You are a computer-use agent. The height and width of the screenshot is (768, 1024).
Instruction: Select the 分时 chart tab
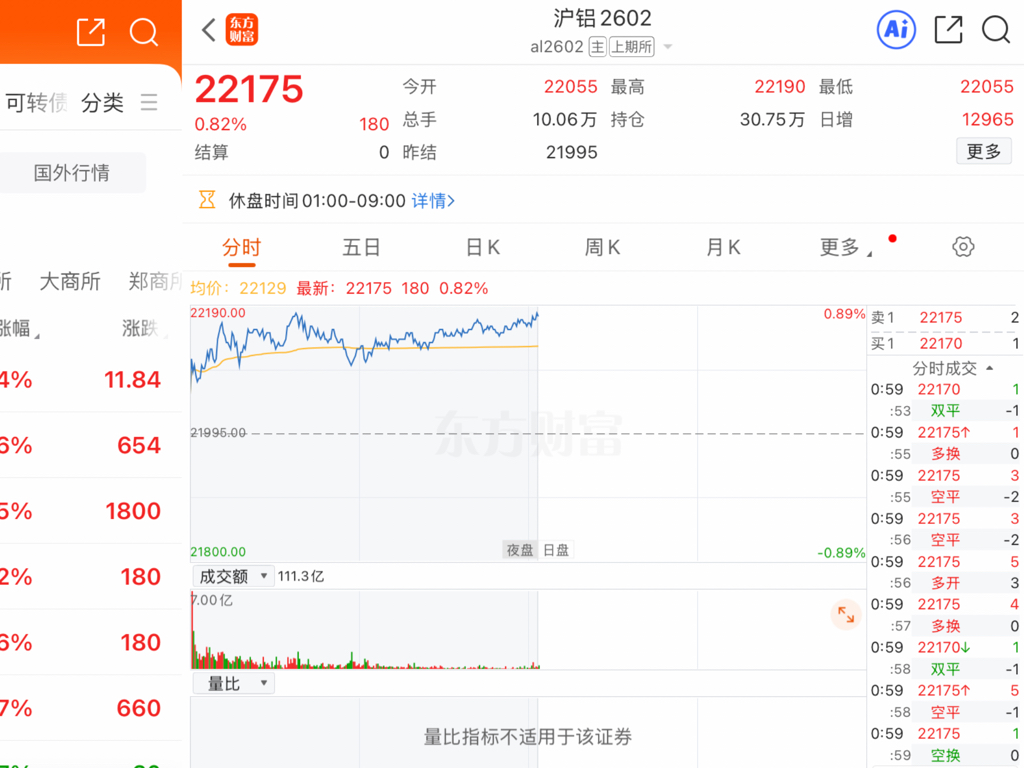tap(242, 248)
